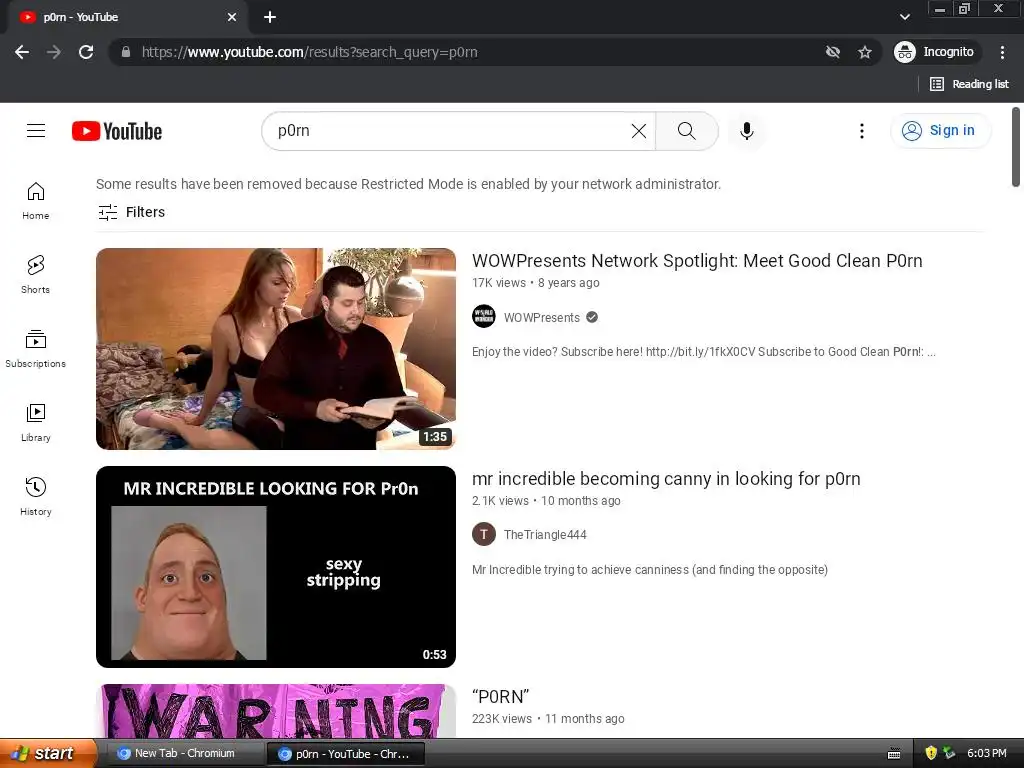1024x768 pixels.
Task: Click in the YouTube search field
Action: [x=451, y=131]
